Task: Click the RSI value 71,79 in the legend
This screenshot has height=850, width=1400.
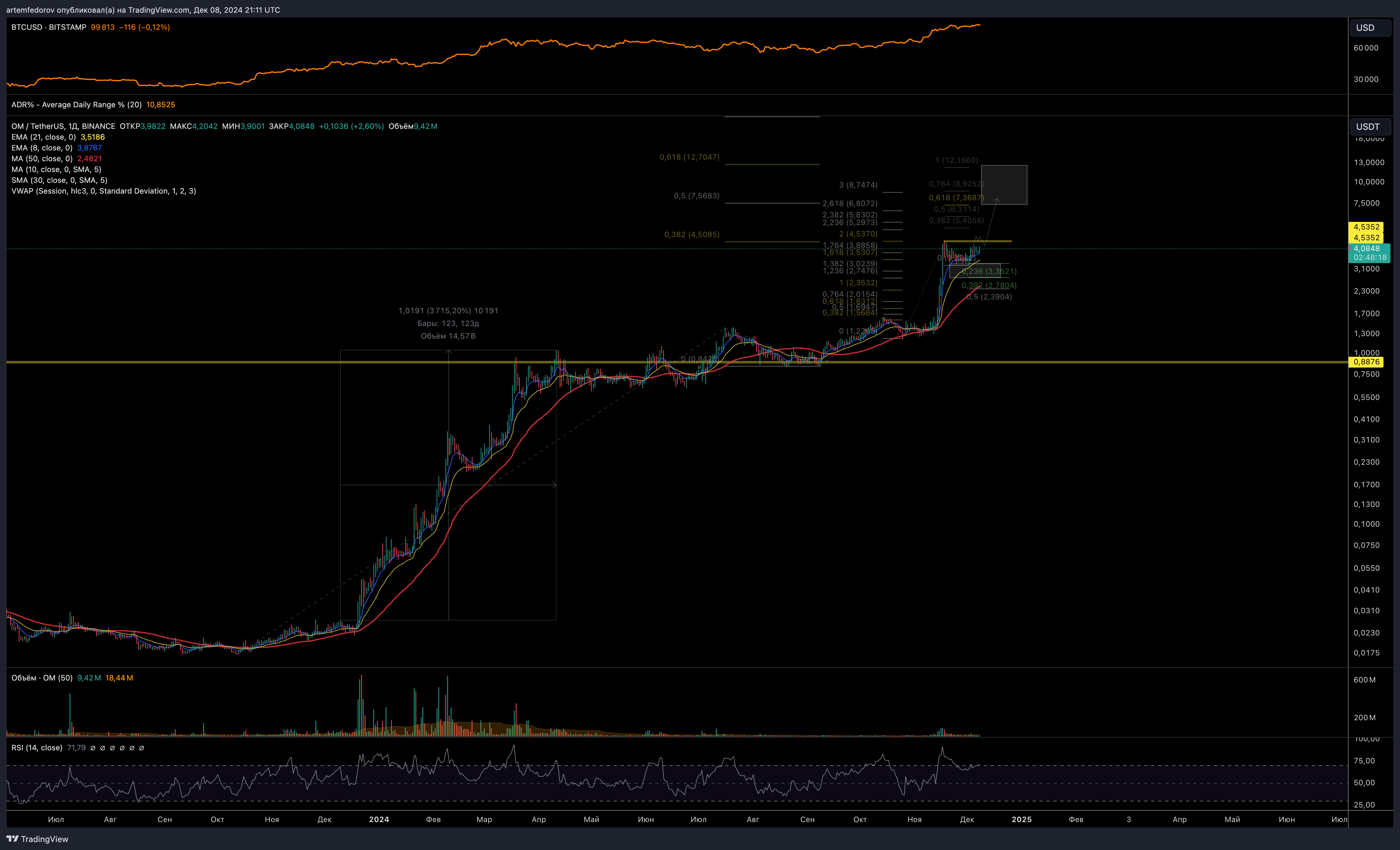Action: [76, 748]
